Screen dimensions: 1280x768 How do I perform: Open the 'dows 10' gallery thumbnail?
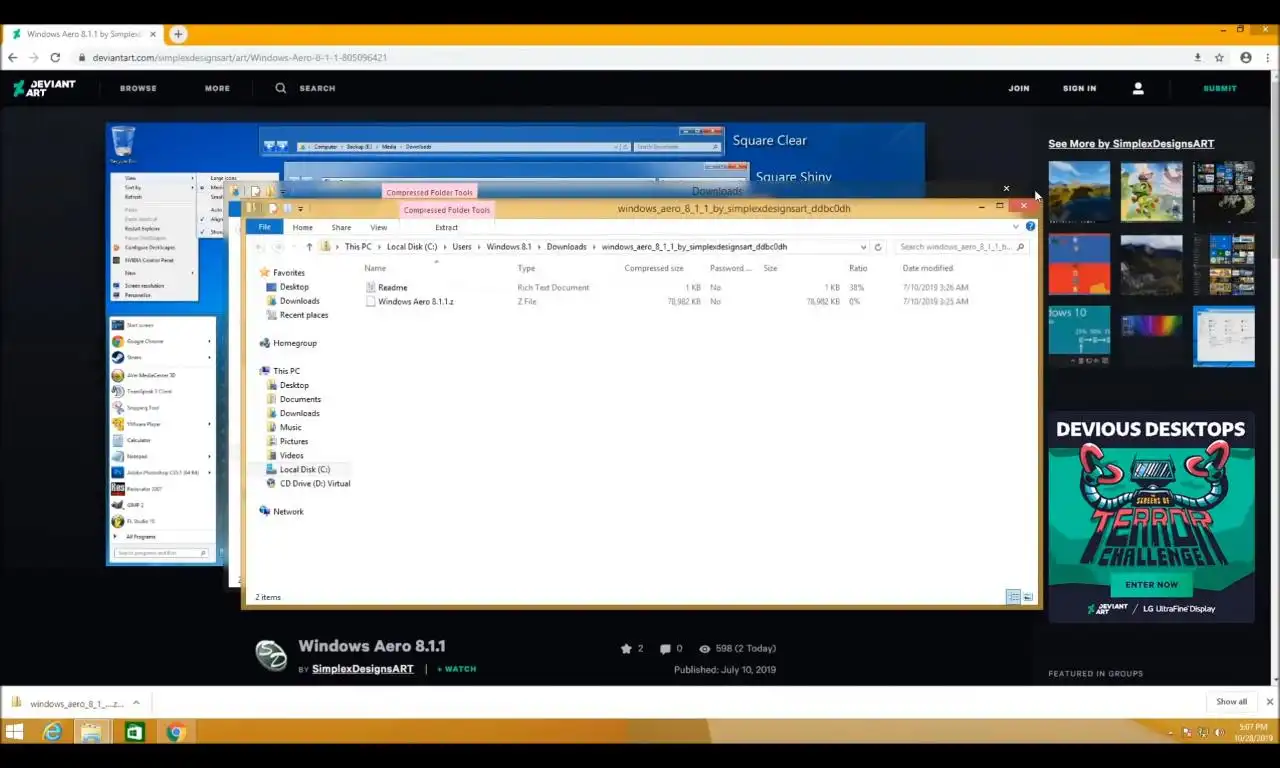1079,336
